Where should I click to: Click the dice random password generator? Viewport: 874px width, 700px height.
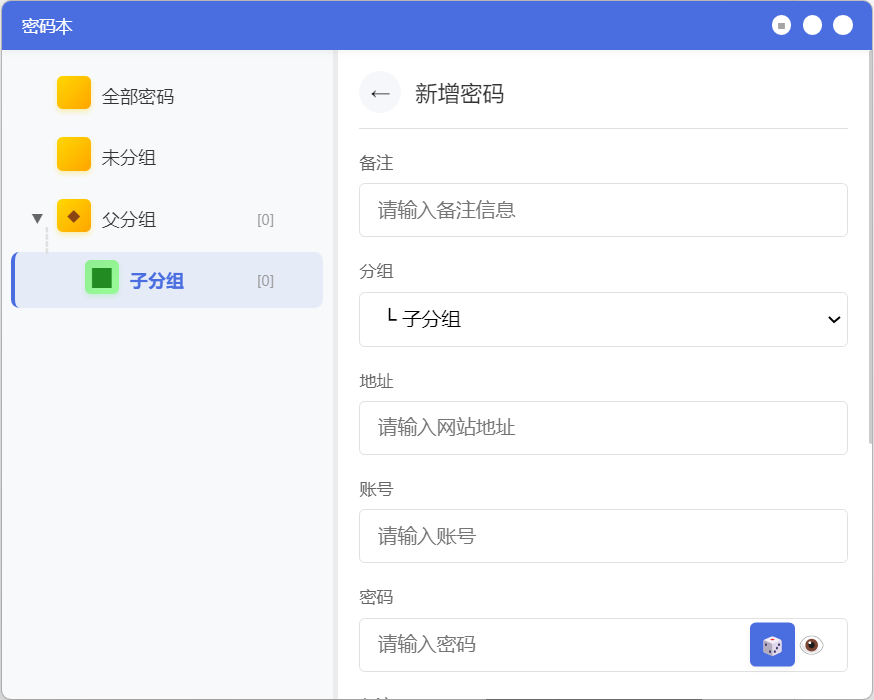point(772,645)
